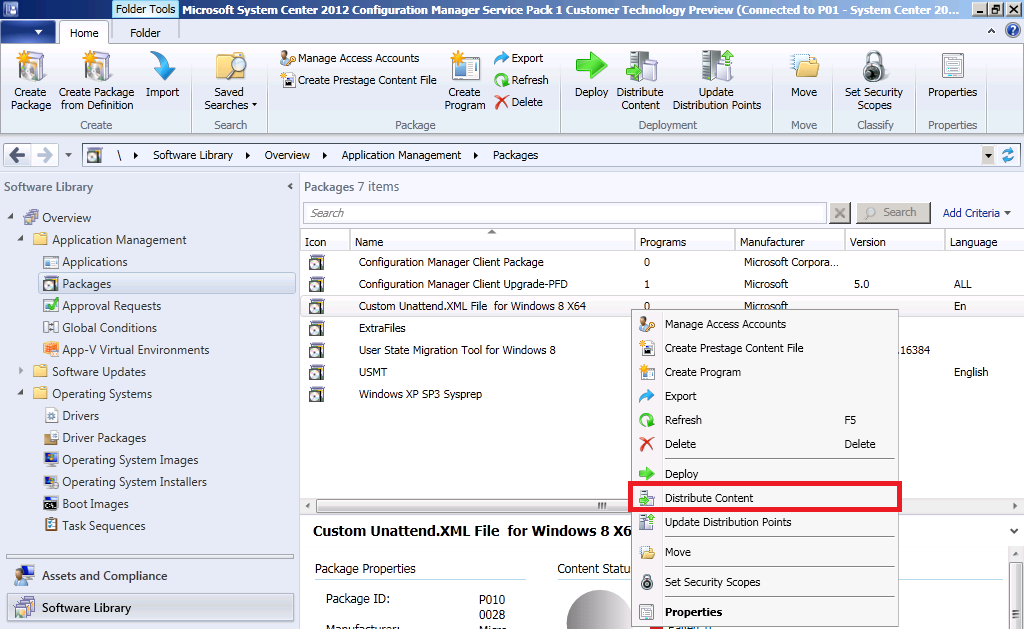Screen dimensions: 1024x629
Task: Open Create Package from Definition wizard
Action: (x=97, y=80)
